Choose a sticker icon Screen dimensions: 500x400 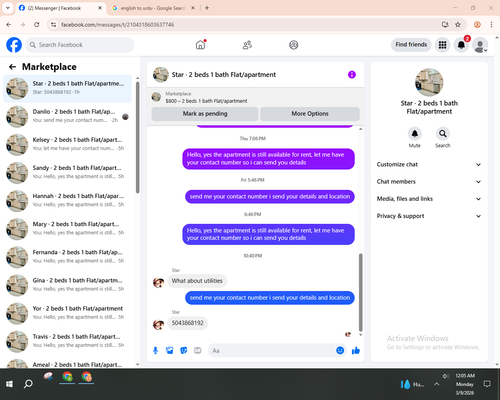[x=184, y=350]
